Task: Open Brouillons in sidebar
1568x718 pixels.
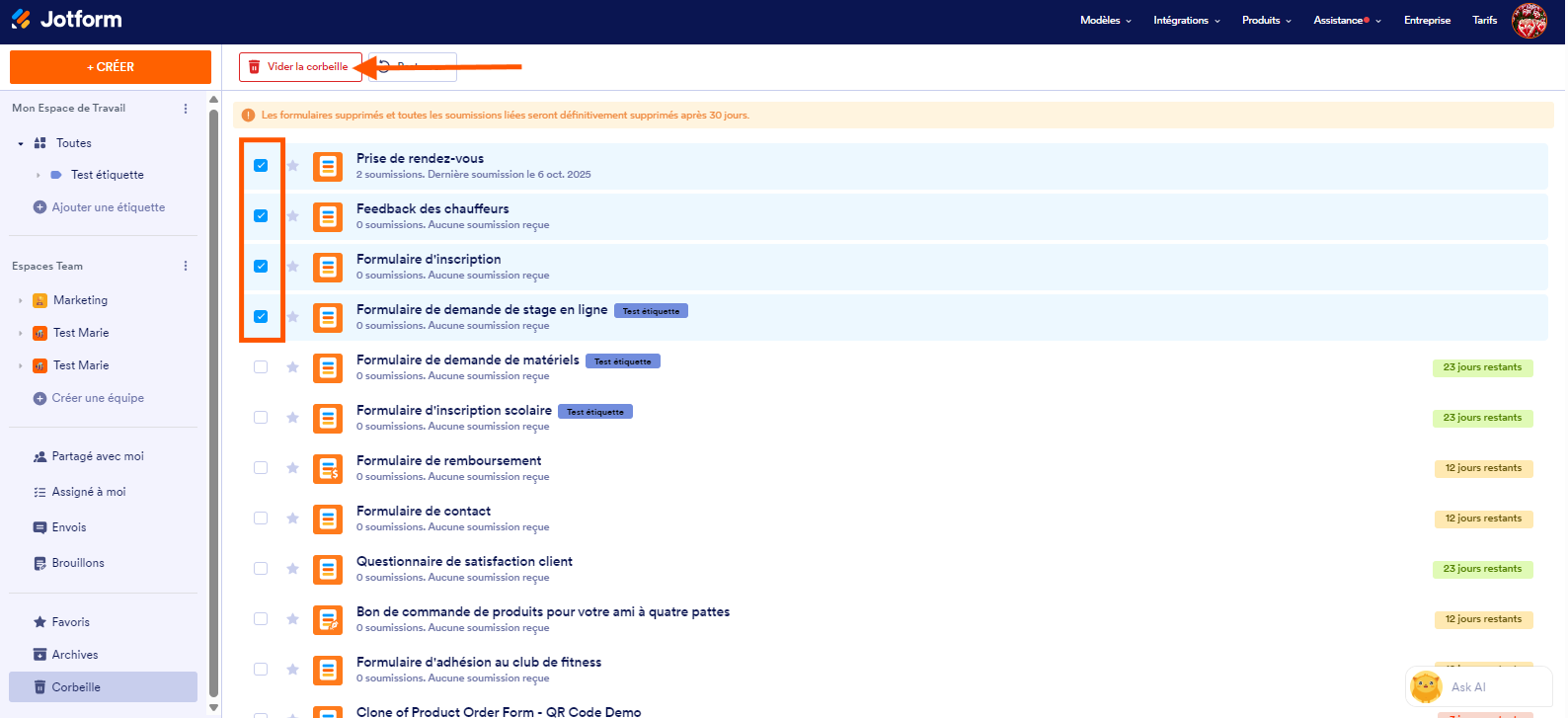Action: pyautogui.click(x=69, y=563)
